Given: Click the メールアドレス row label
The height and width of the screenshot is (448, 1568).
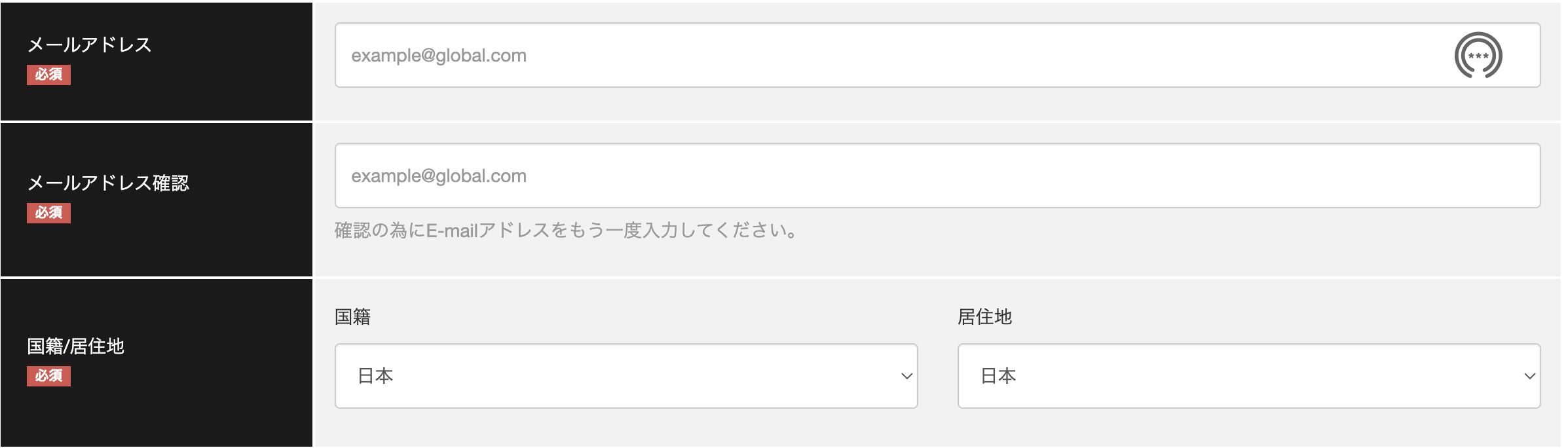Looking at the screenshot, I should pos(90,45).
